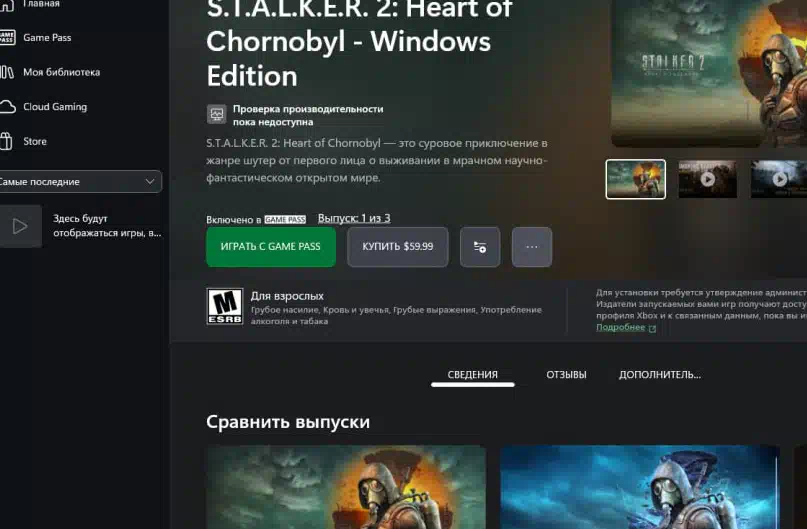The height and width of the screenshot is (529, 807).
Task: Click the Сравнить выпуски heading
Action: 288,422
